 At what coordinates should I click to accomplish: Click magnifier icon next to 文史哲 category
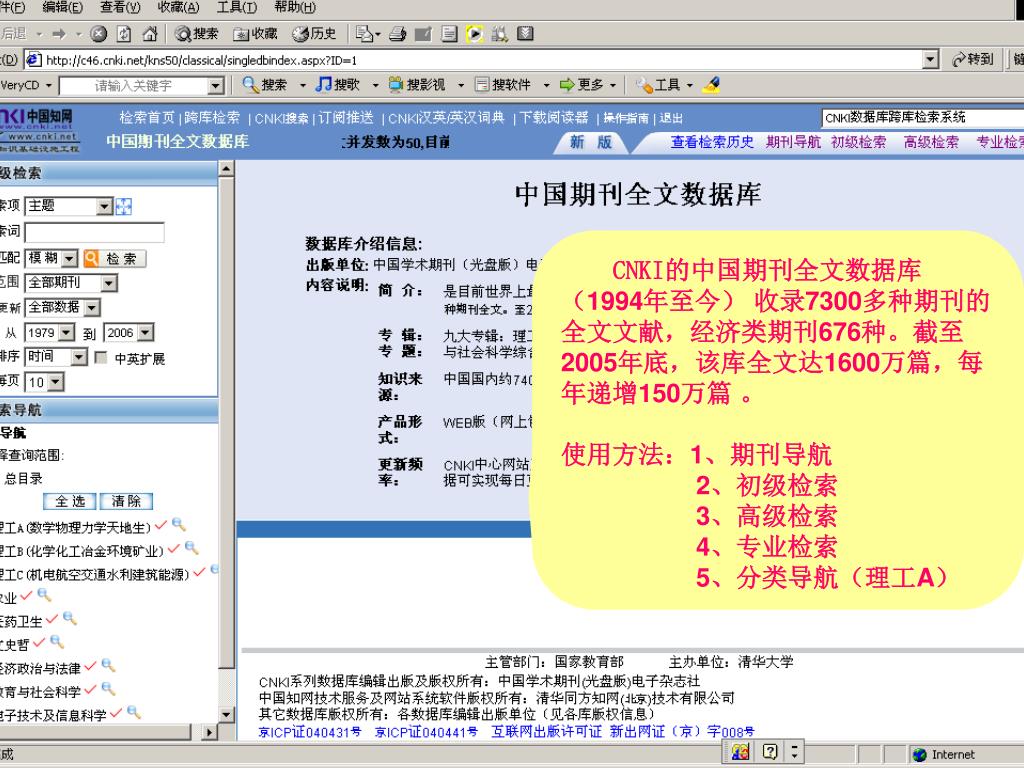click(57, 641)
